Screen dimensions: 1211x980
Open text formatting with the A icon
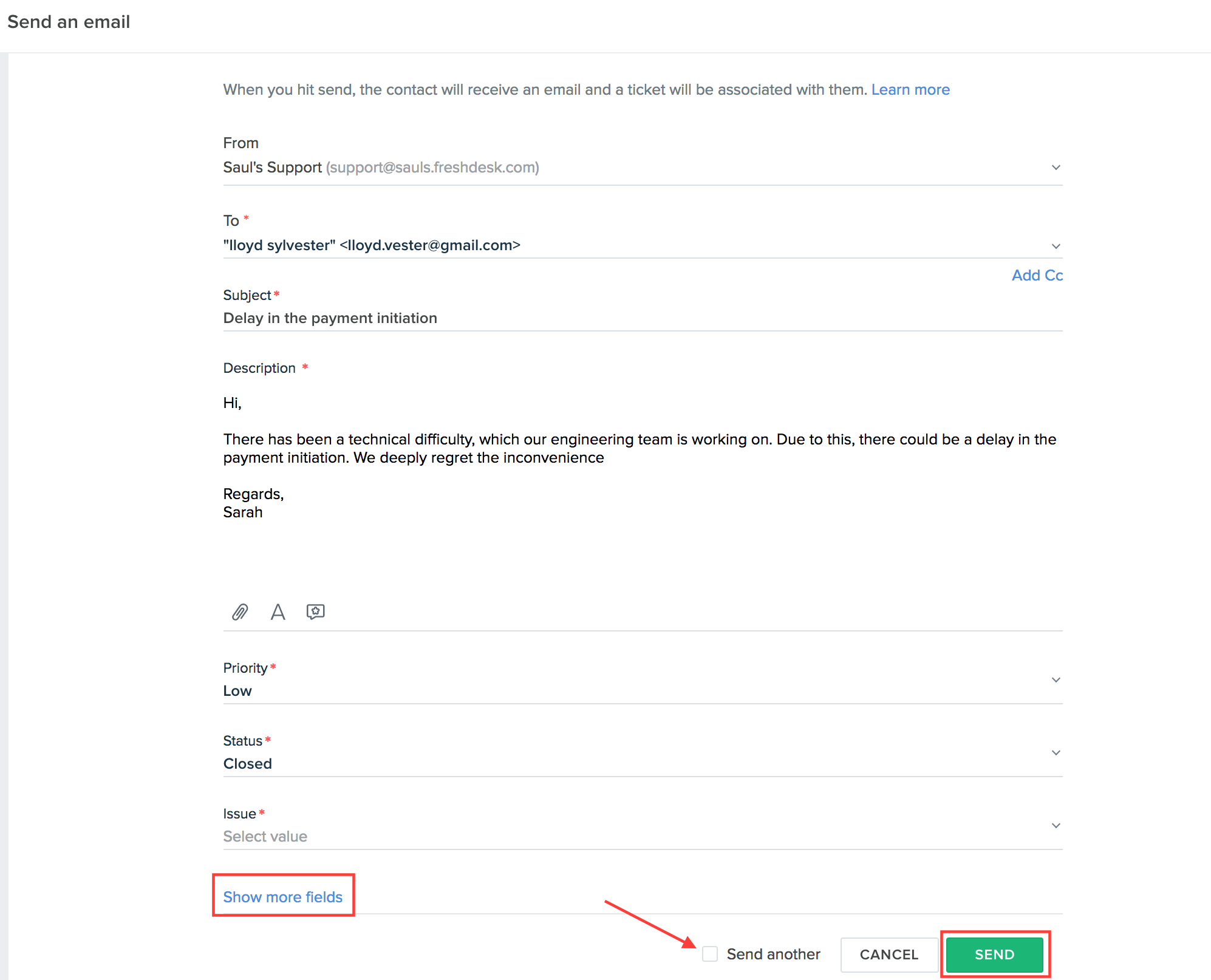278,611
